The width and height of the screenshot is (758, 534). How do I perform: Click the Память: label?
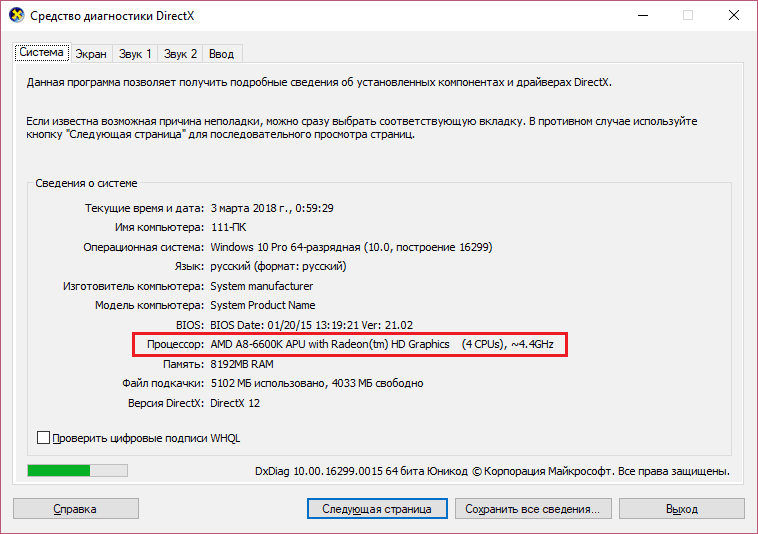(x=184, y=364)
